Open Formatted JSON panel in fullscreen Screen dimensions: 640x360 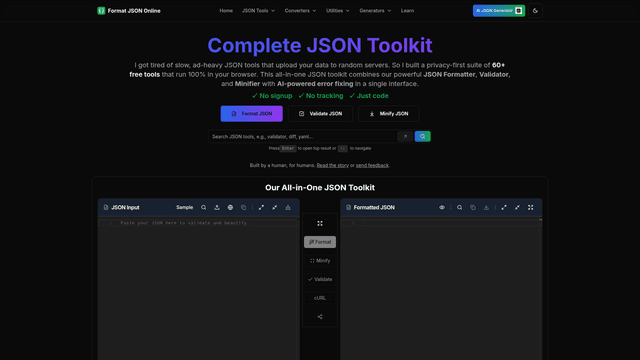[x=531, y=207]
